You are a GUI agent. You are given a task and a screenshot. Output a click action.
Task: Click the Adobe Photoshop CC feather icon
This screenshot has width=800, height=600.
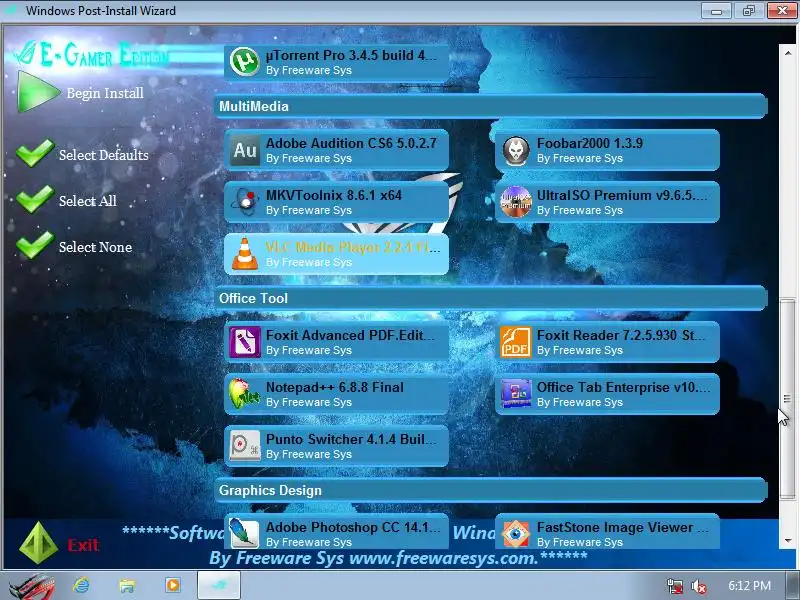[243, 533]
